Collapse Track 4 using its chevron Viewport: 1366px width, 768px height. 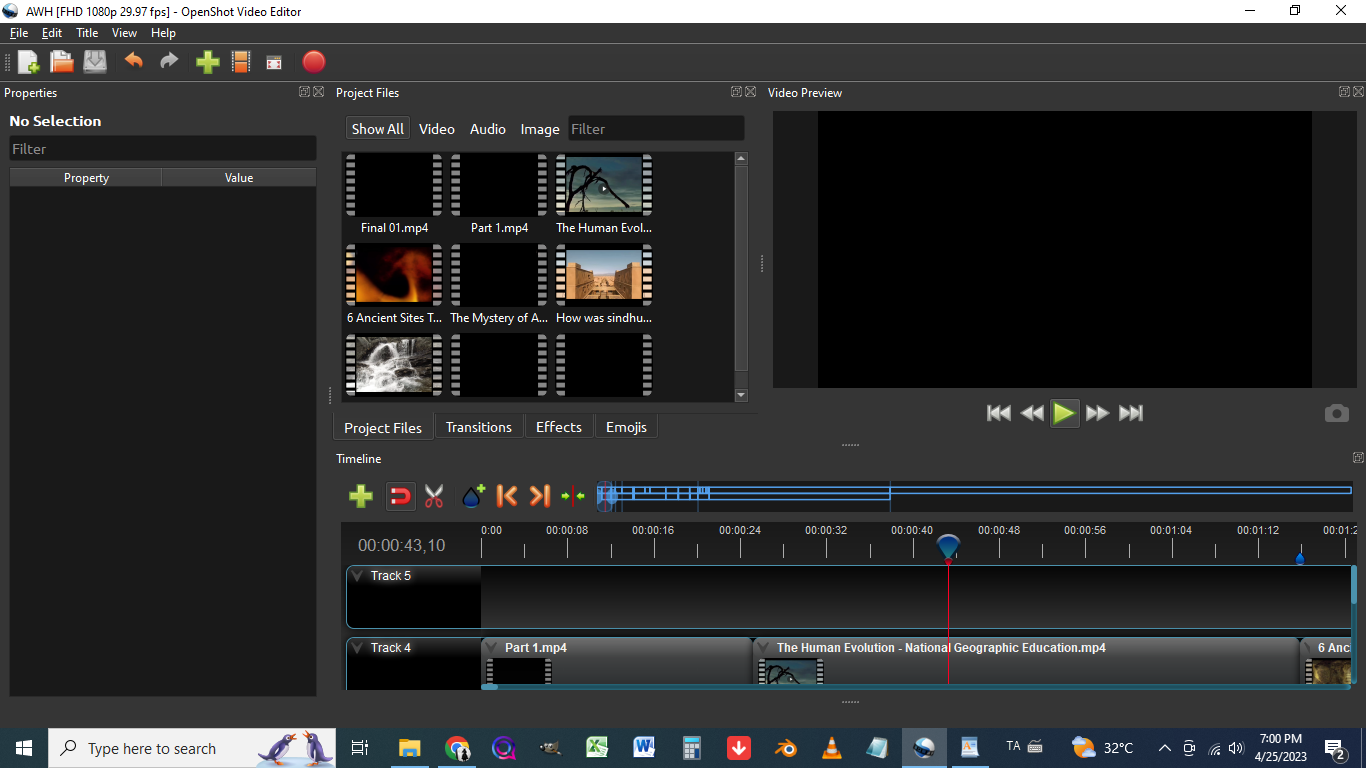coord(358,647)
